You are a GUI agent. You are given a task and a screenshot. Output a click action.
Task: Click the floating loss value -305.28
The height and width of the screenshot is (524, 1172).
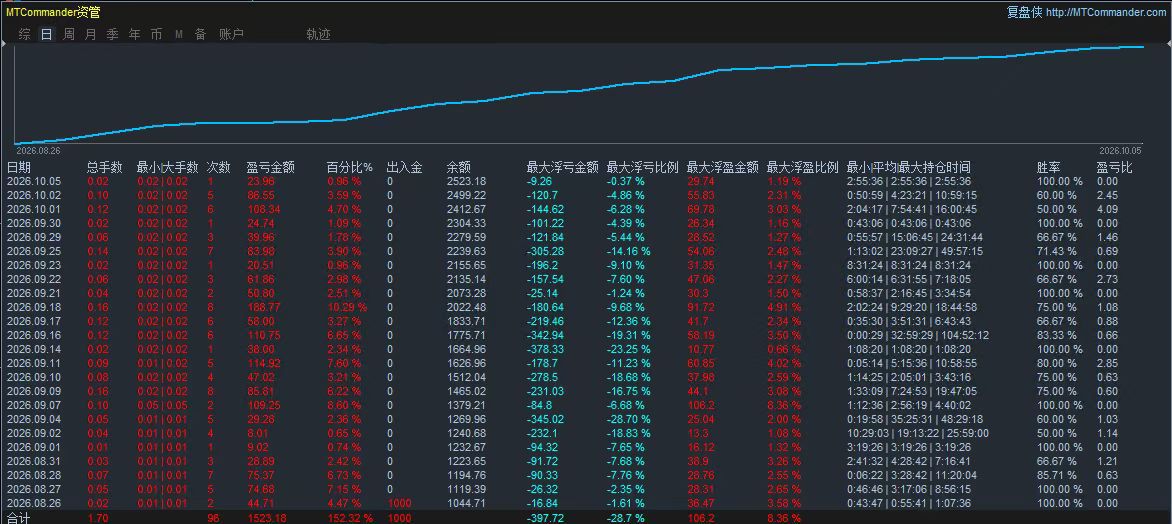click(x=545, y=251)
